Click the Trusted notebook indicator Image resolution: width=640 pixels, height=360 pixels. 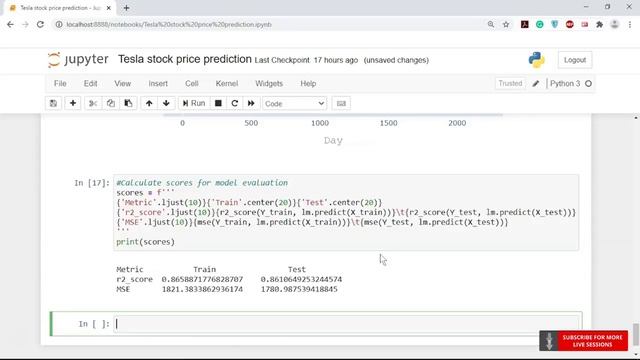click(510, 83)
